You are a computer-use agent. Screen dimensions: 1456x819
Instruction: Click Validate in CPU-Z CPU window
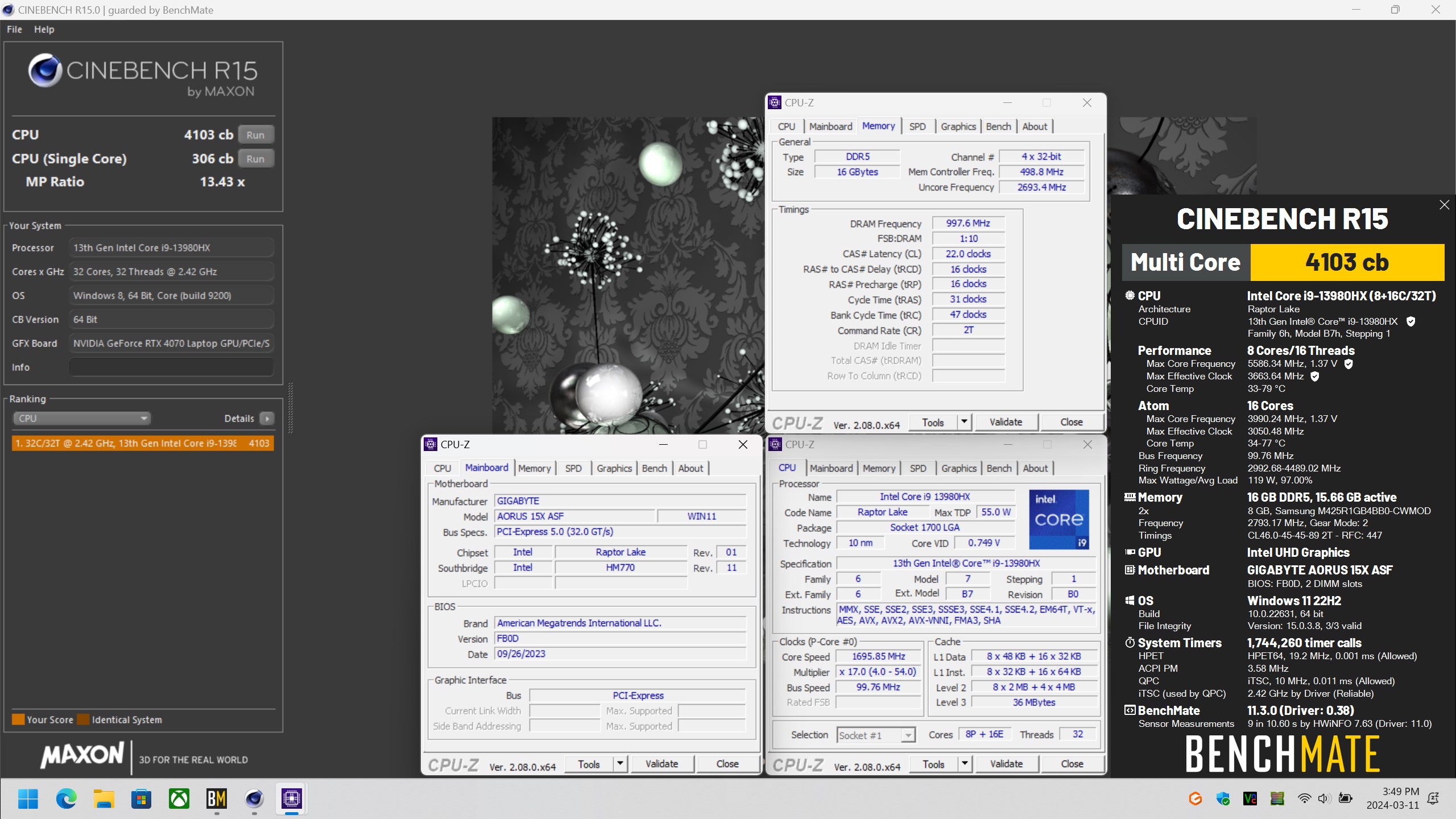[x=1006, y=764]
